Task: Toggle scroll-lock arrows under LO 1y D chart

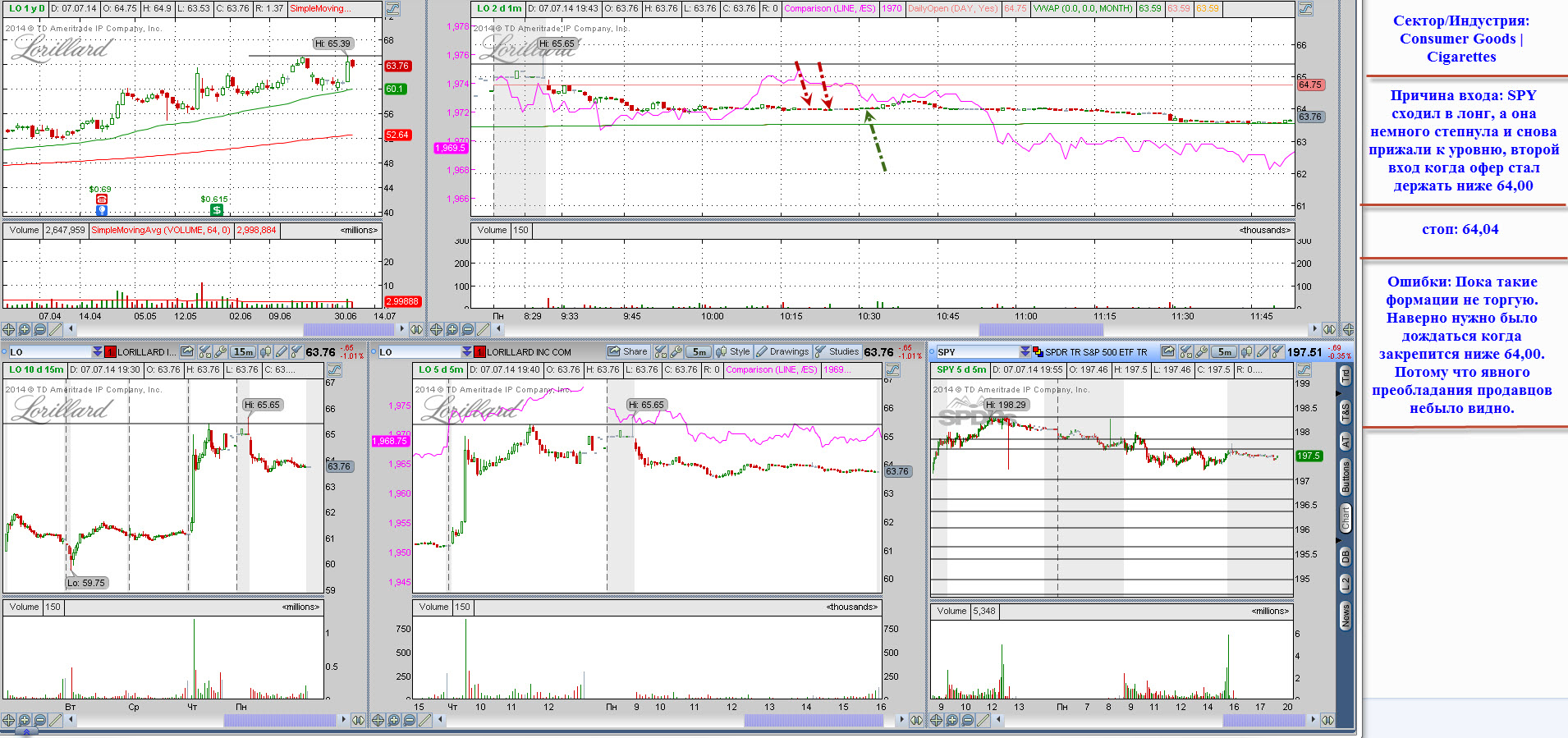Action: point(416,329)
